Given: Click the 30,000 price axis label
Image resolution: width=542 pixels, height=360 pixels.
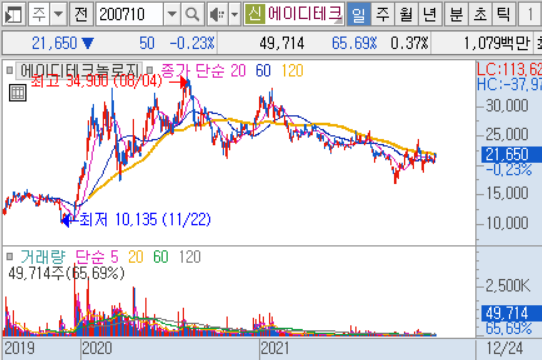Looking at the screenshot, I should 507,105.
